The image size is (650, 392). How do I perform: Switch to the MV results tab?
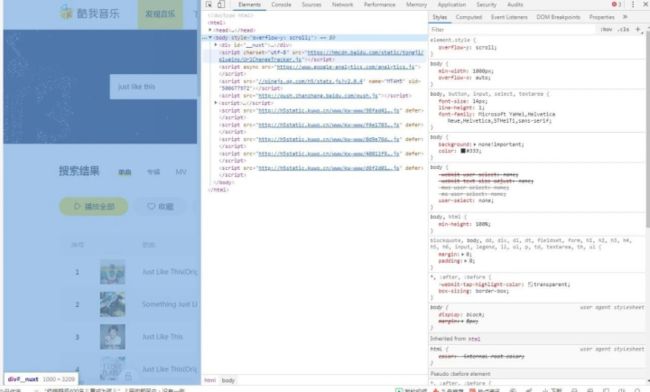coord(181,172)
